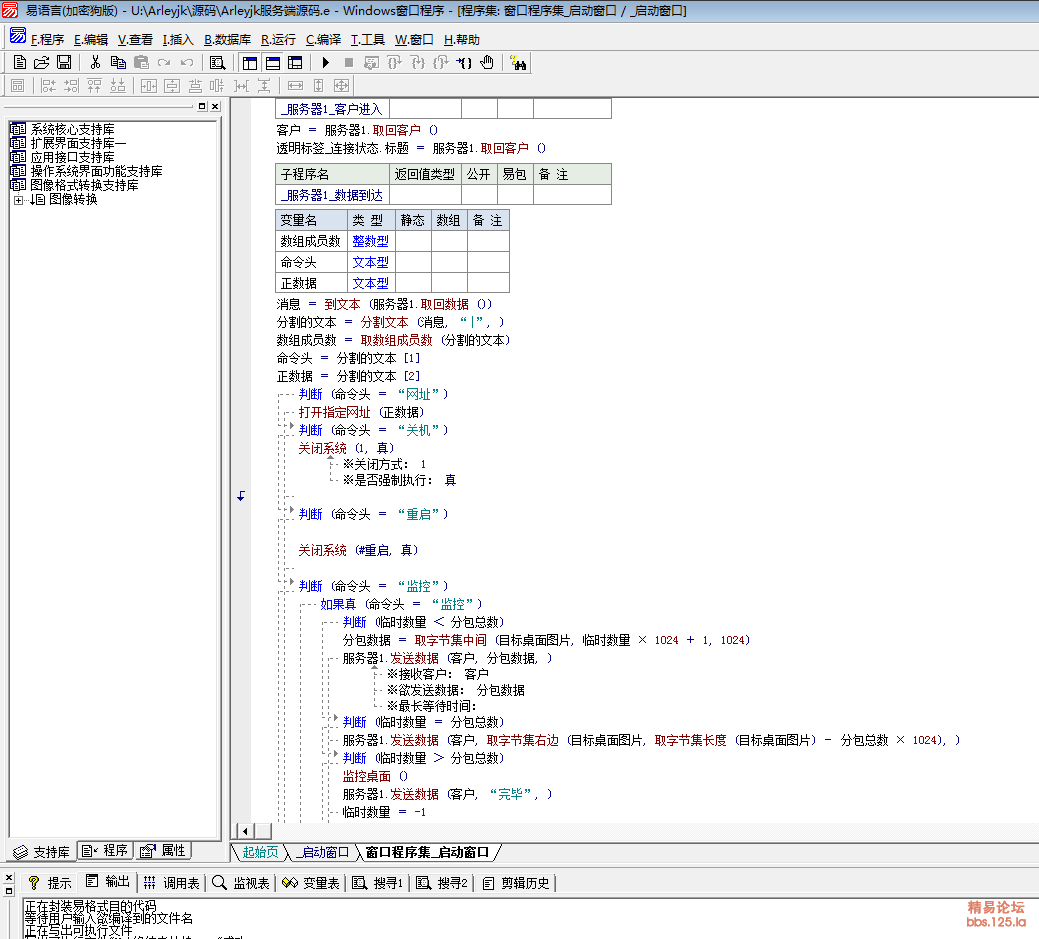Toggle the second panel layout button
The height and width of the screenshot is (939, 1039).
pyautogui.click(x=272, y=63)
